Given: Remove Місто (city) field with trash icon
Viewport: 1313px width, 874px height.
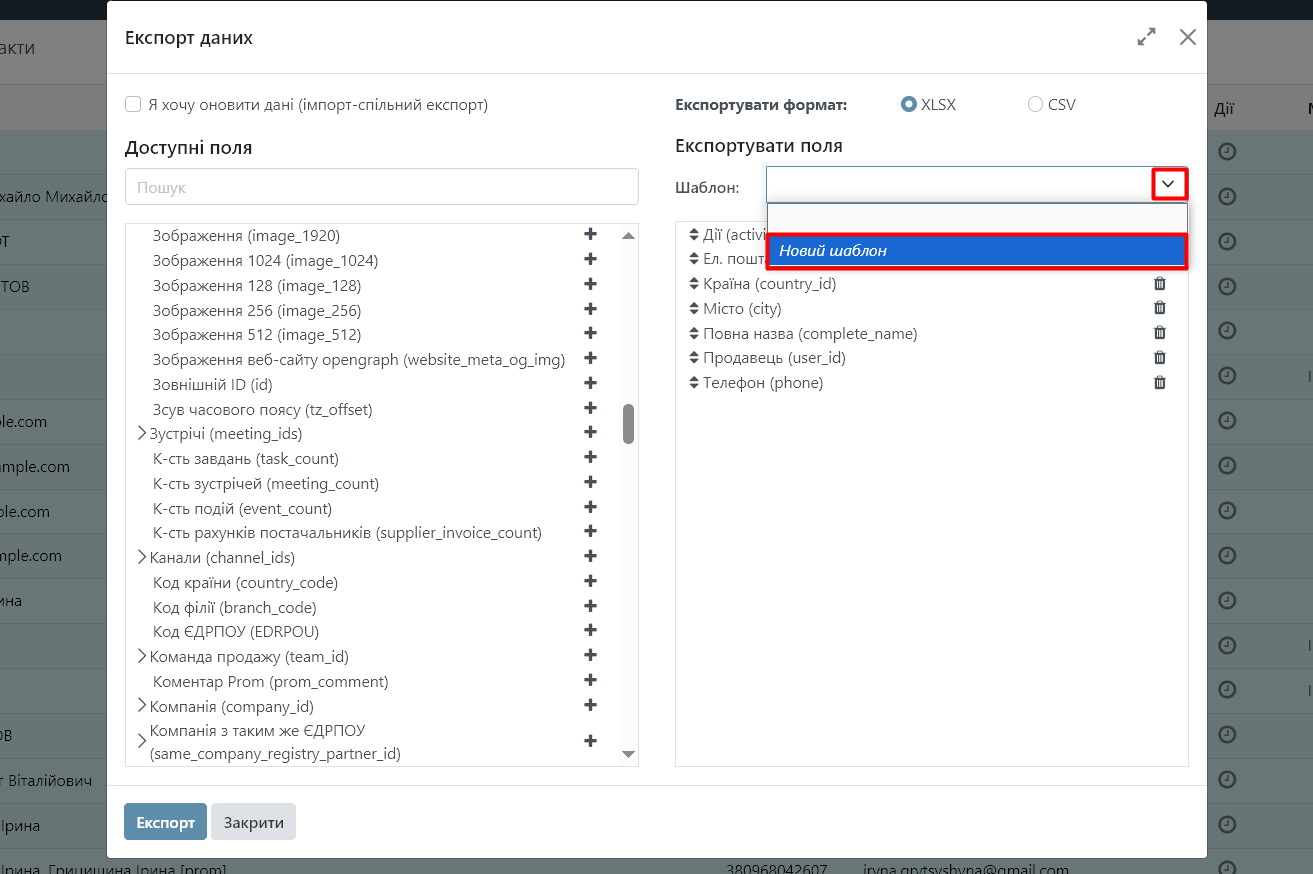Looking at the screenshot, I should 1160,308.
